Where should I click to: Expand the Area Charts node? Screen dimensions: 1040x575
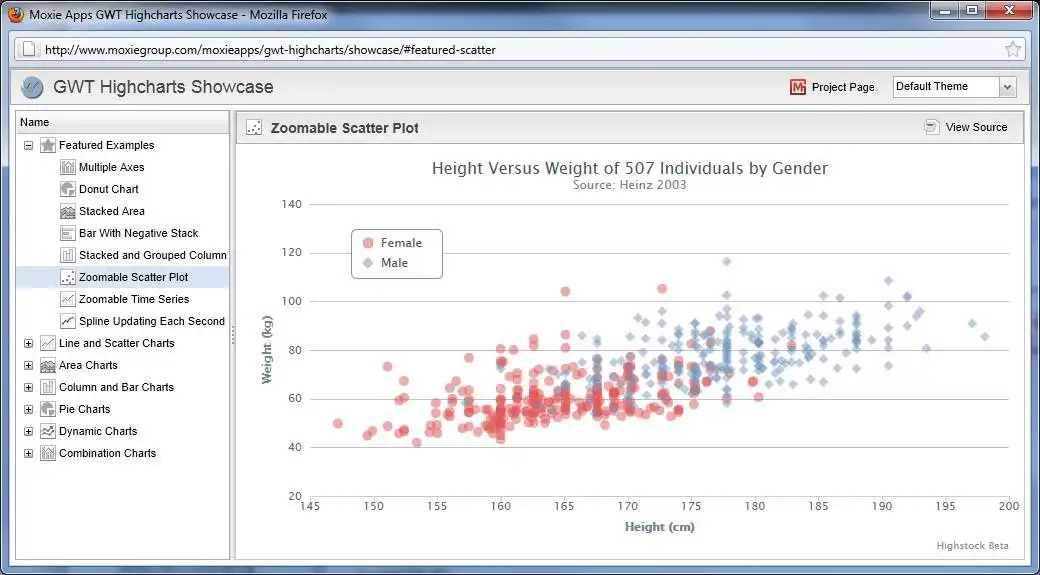(29, 365)
